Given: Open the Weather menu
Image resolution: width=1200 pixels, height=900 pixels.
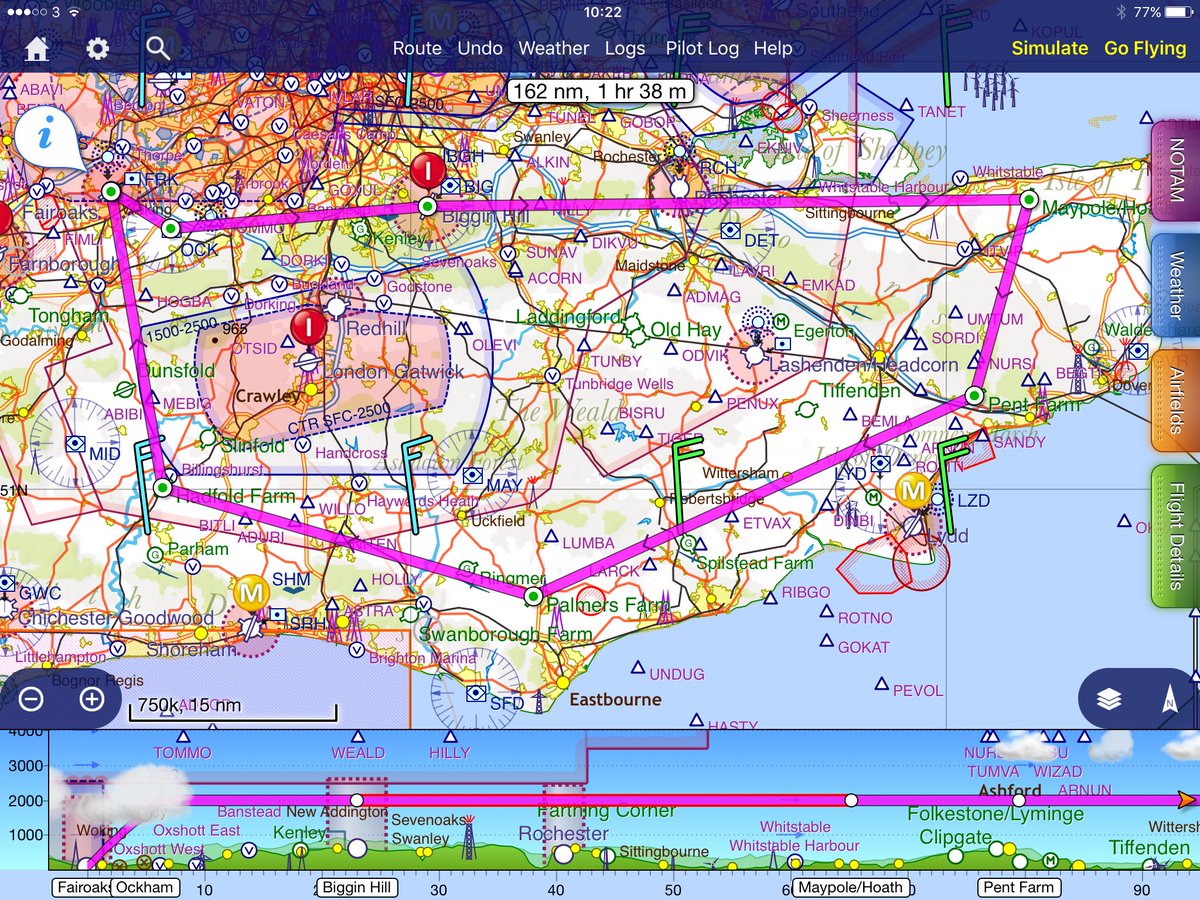Looking at the screenshot, I should 554,48.
